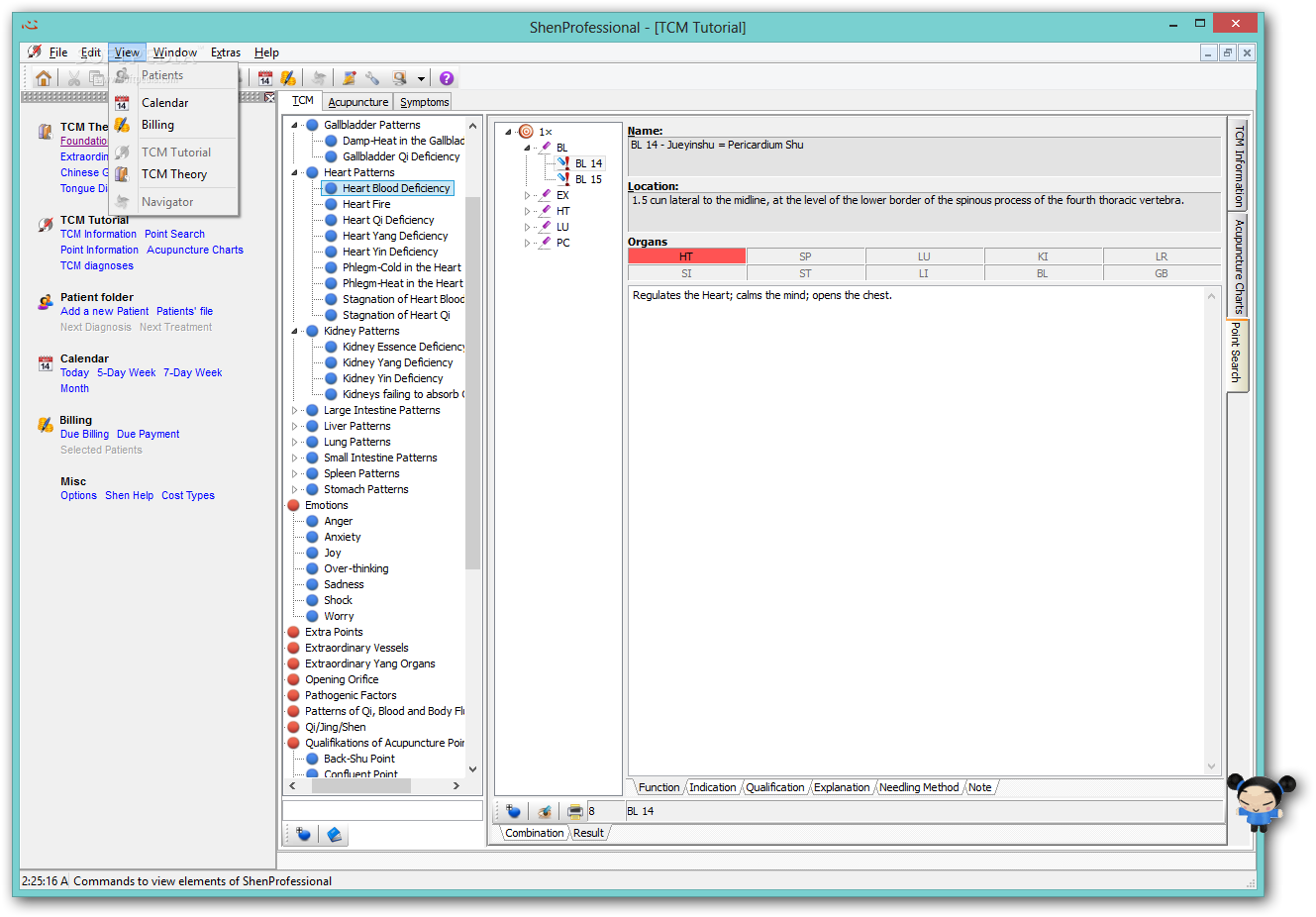Click the copy icon in the toolbar
The height and width of the screenshot is (917, 1316).
[96, 78]
